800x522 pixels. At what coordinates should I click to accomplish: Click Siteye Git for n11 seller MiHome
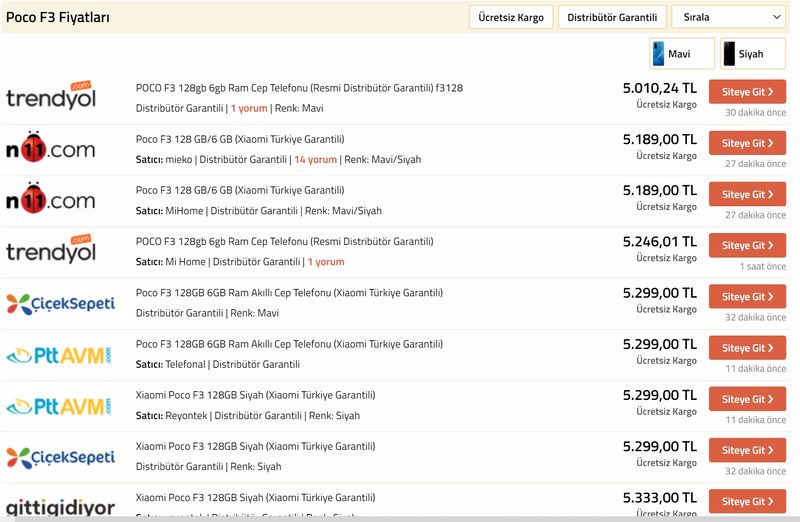747,194
